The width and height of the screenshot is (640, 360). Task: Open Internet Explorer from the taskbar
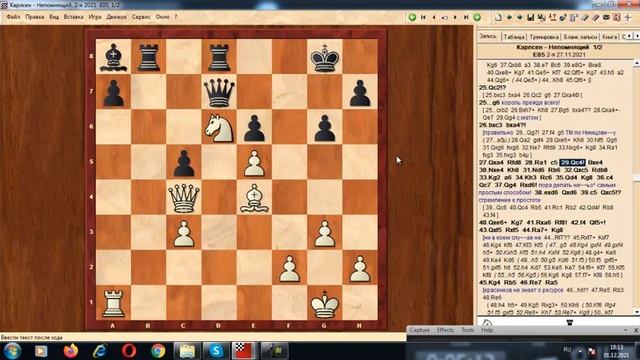pos(100,351)
